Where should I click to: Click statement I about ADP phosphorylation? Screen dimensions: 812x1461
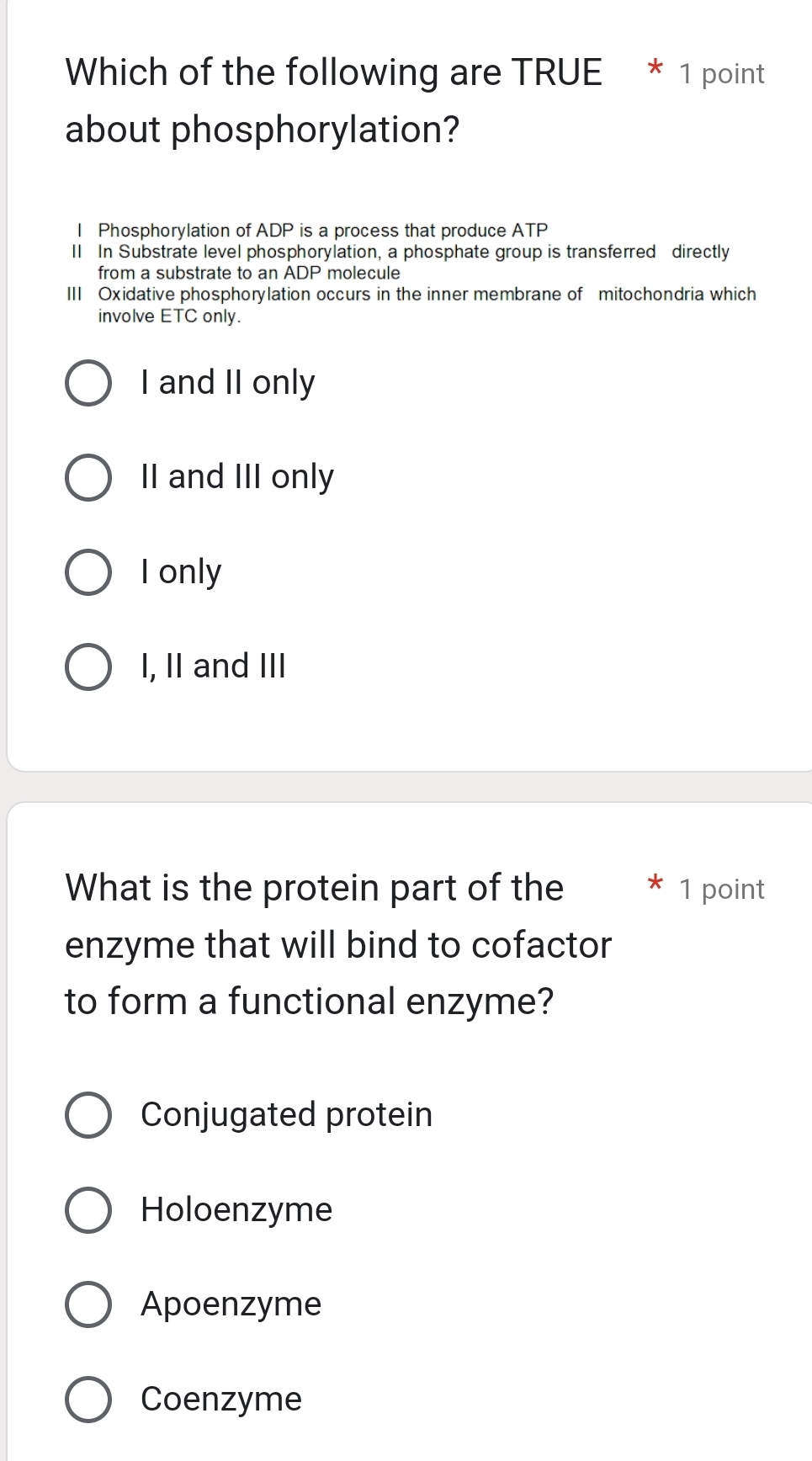tap(323, 231)
